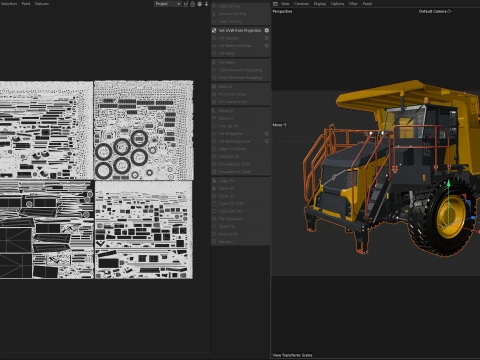Image resolution: width=480 pixels, height=360 pixels.
Task: Open the viewport Display menu
Action: [320, 4]
